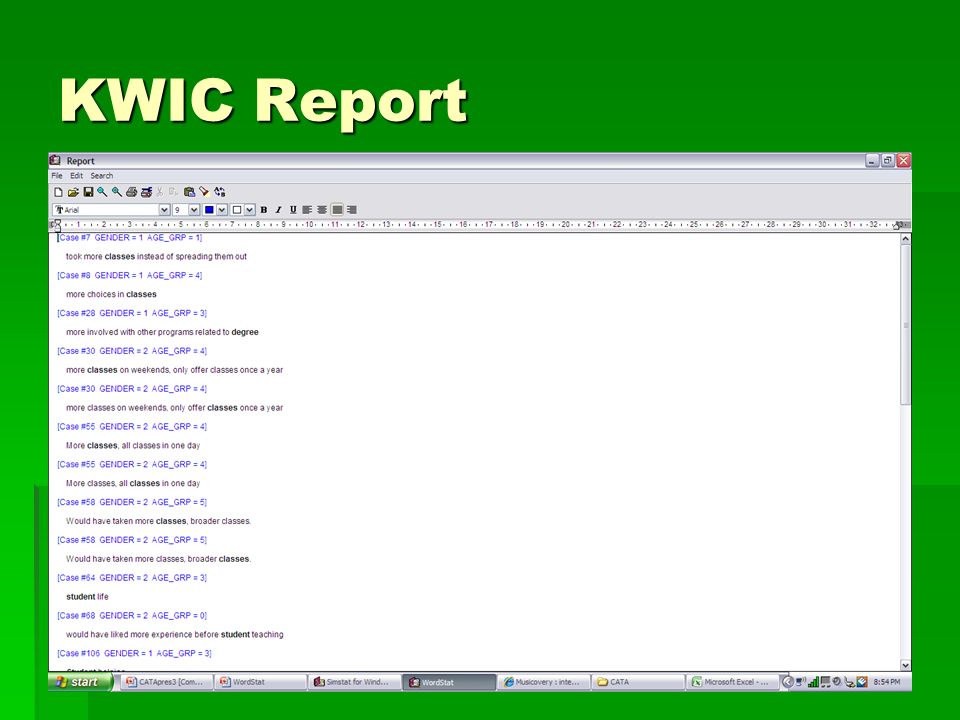Switch to the WordStat taskbar button beside CATApres3
The image size is (960, 720).
point(260,682)
